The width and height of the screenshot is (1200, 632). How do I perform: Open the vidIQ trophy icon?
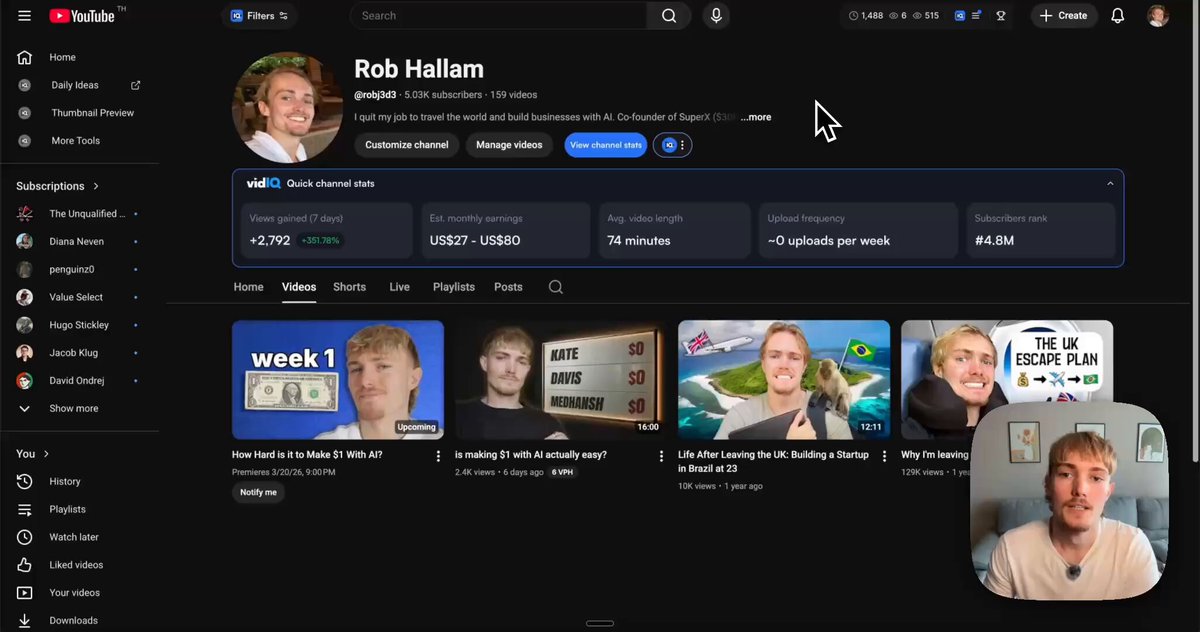[1001, 16]
